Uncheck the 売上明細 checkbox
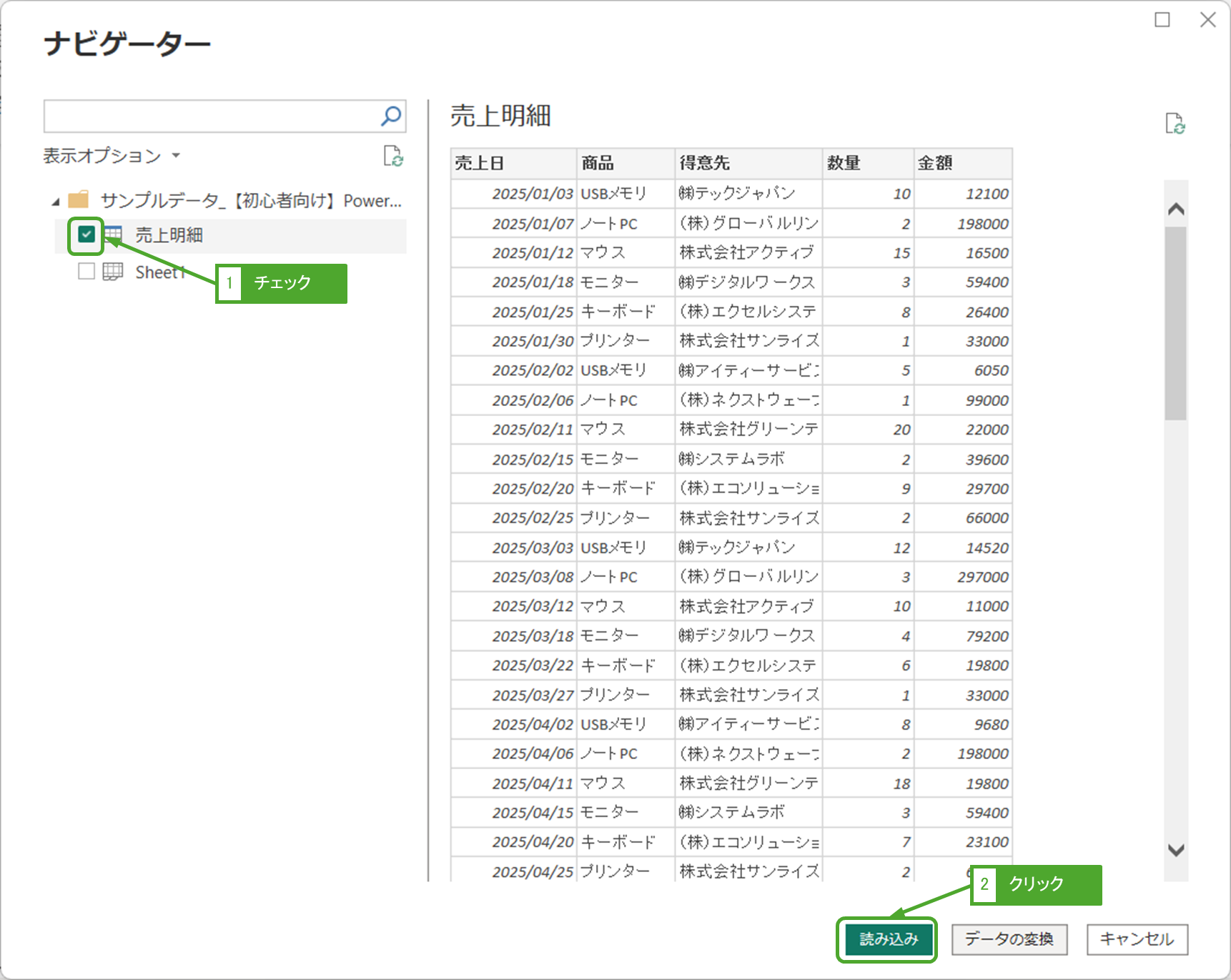 86,234
